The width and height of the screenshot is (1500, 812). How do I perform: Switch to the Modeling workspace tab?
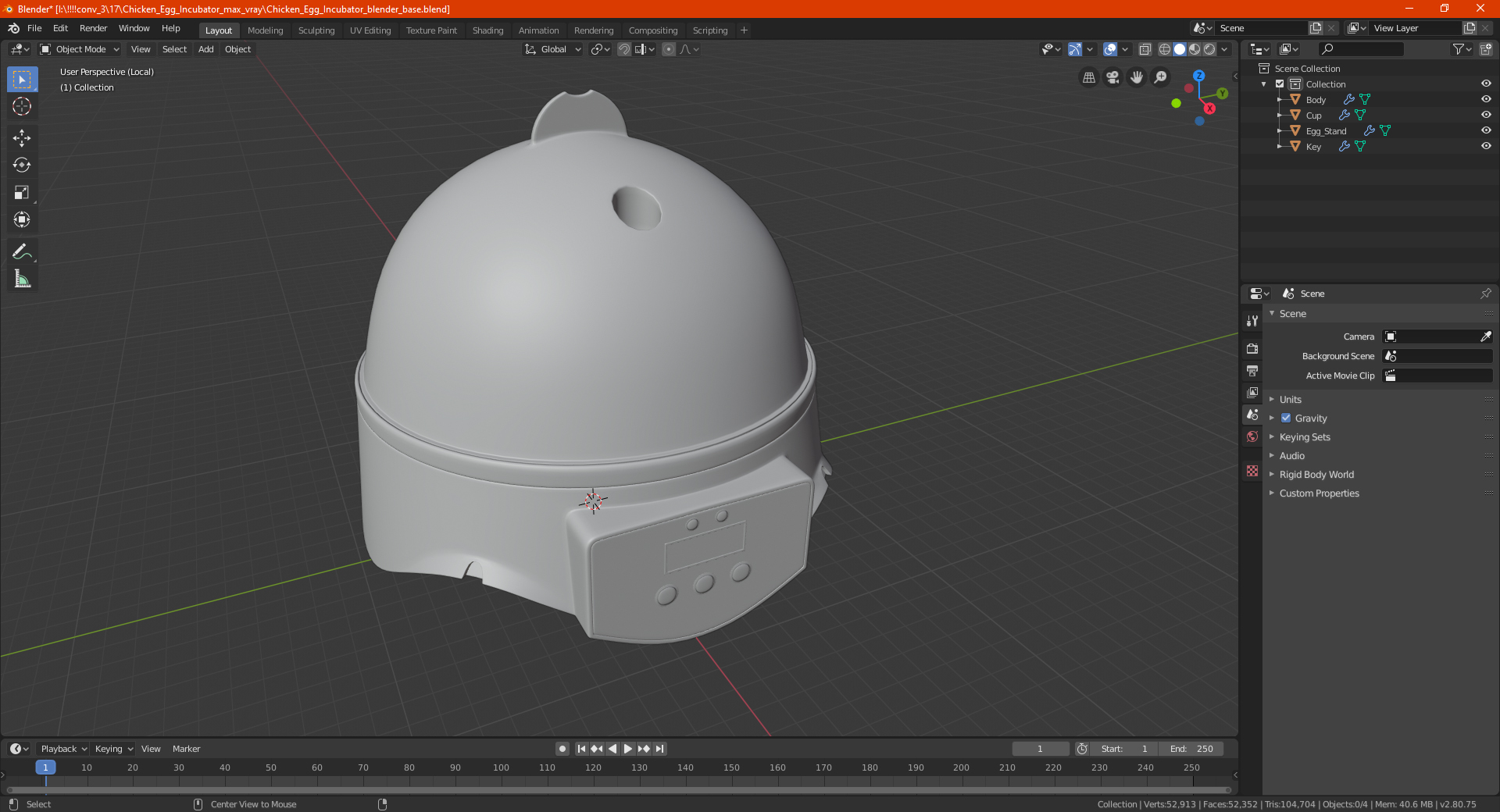[x=265, y=30]
